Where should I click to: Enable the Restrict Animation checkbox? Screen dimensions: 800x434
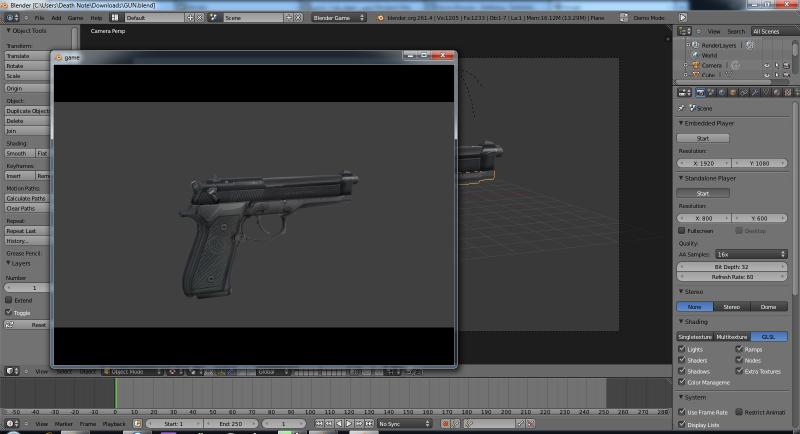click(739, 412)
